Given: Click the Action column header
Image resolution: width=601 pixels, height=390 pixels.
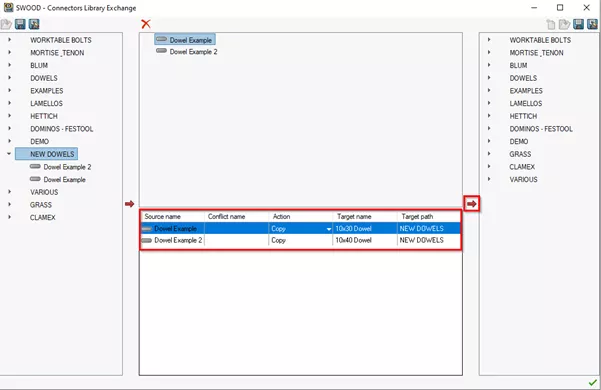Looking at the screenshot, I should (301, 216).
